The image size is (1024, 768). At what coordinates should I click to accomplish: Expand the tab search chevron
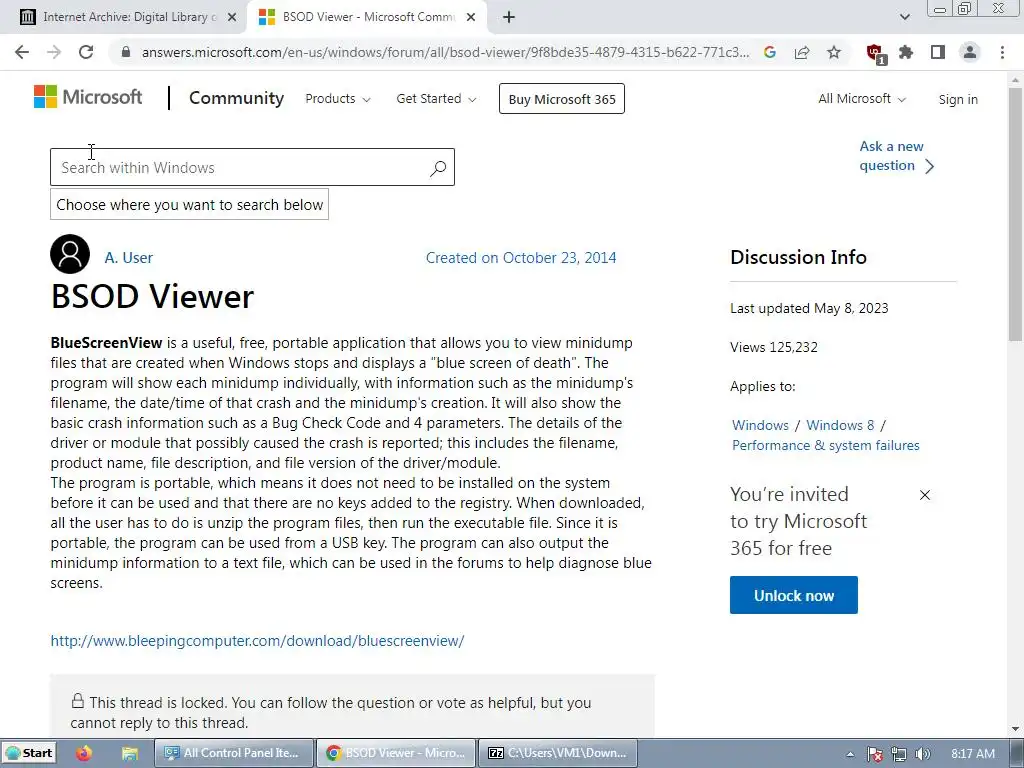(x=904, y=17)
